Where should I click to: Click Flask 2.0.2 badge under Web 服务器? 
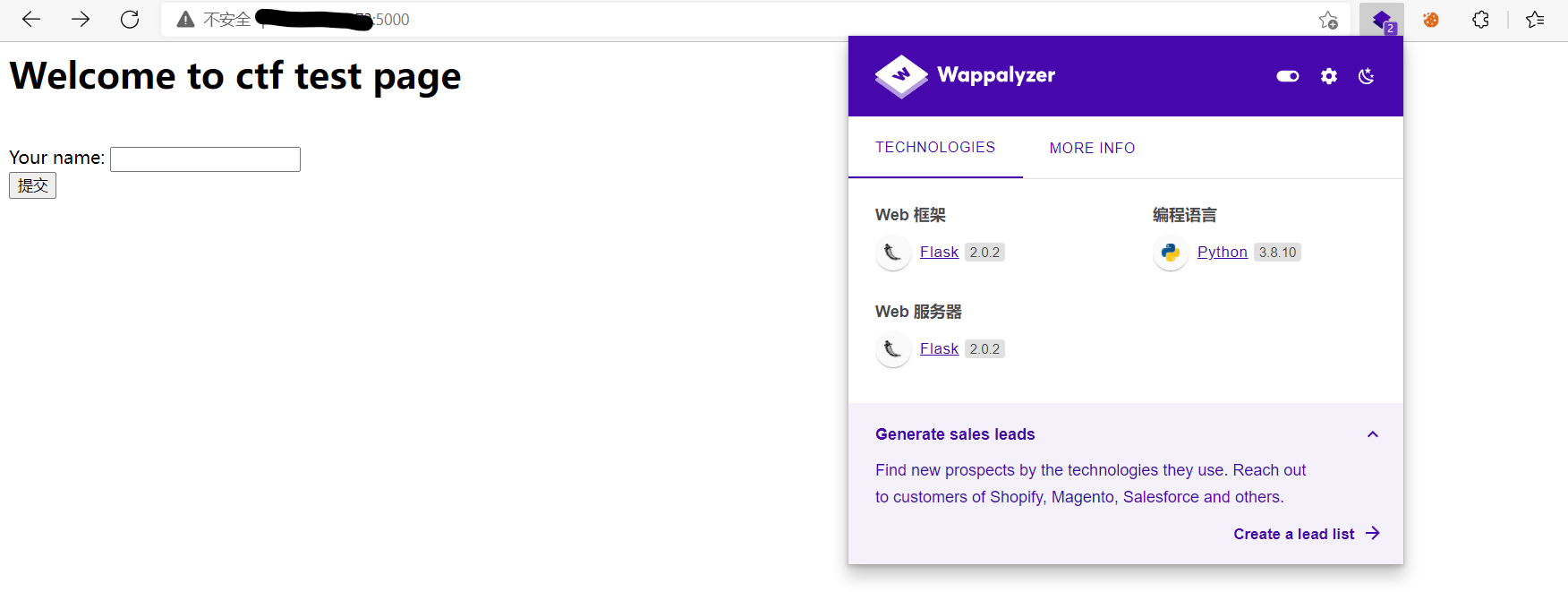984,349
